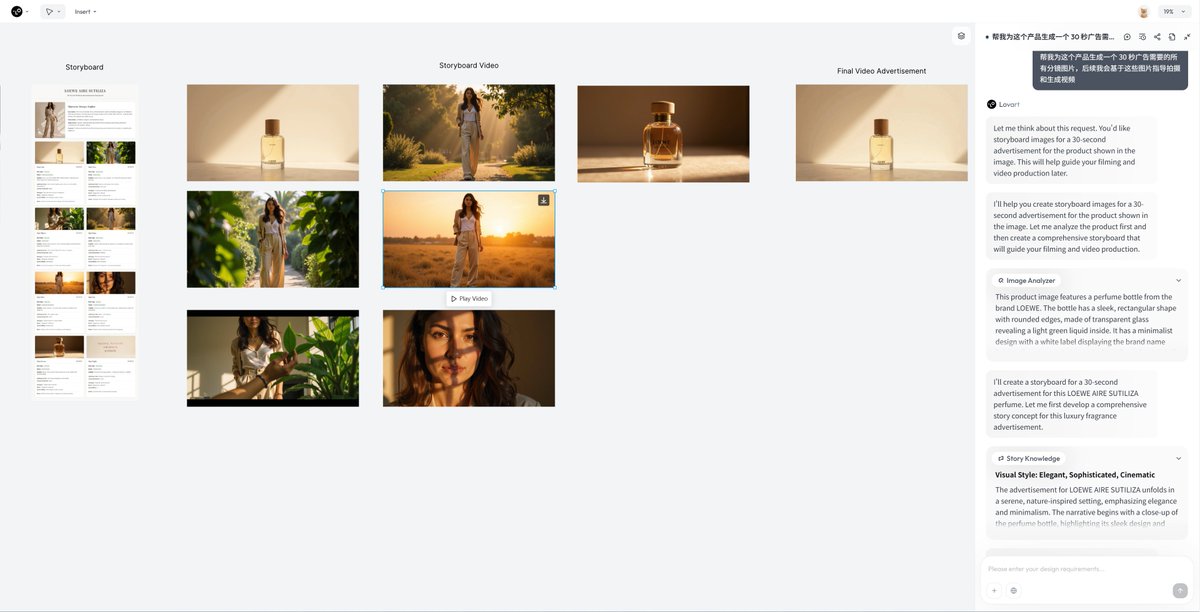Open the user avatar profile

click(x=1143, y=12)
